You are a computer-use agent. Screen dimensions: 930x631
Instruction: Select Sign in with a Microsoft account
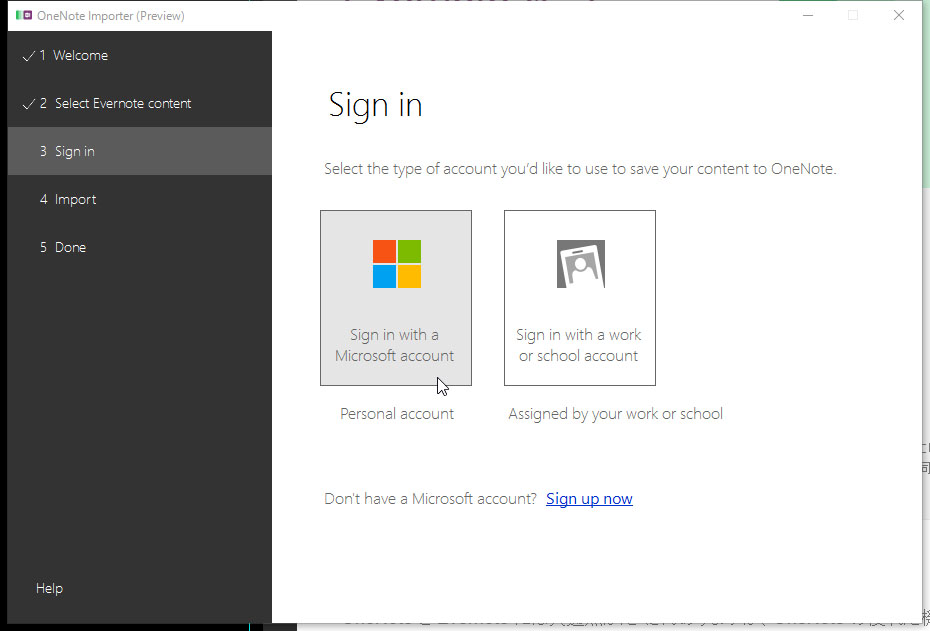396,298
